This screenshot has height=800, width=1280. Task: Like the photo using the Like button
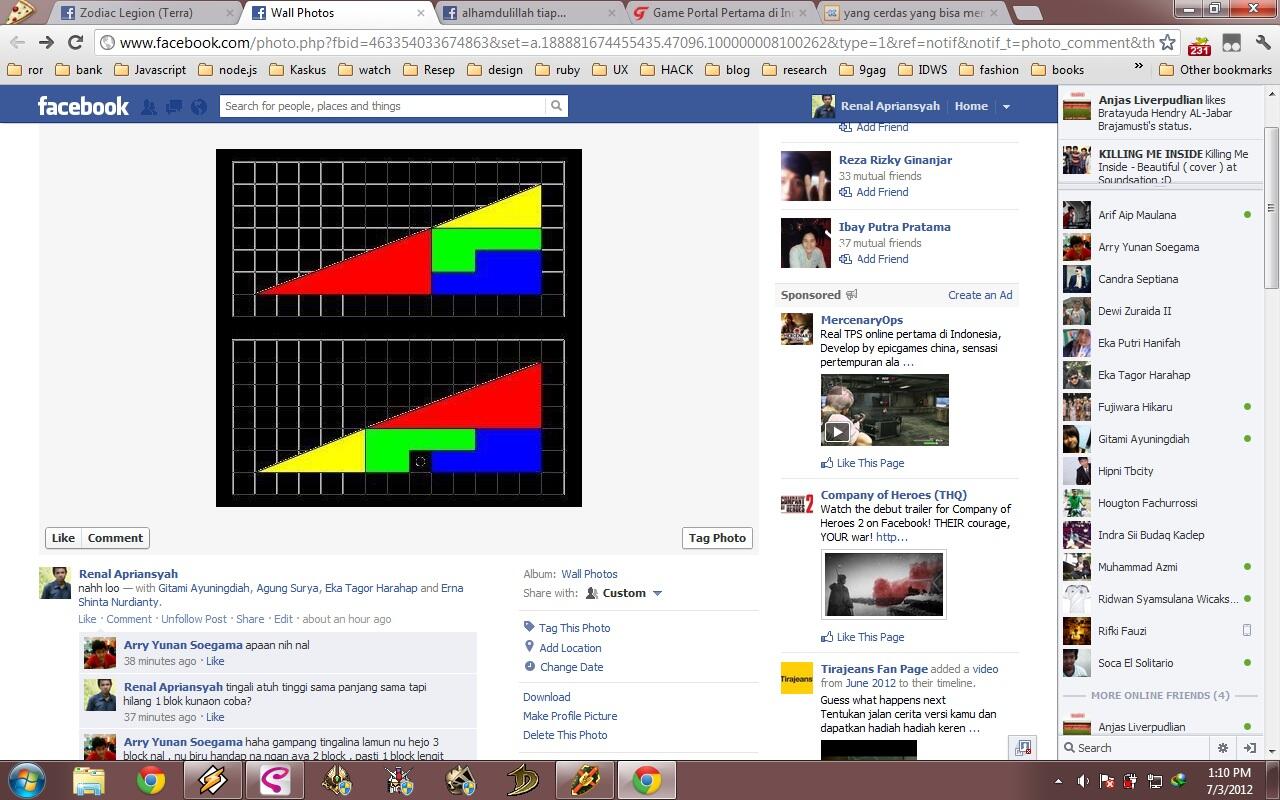click(63, 538)
